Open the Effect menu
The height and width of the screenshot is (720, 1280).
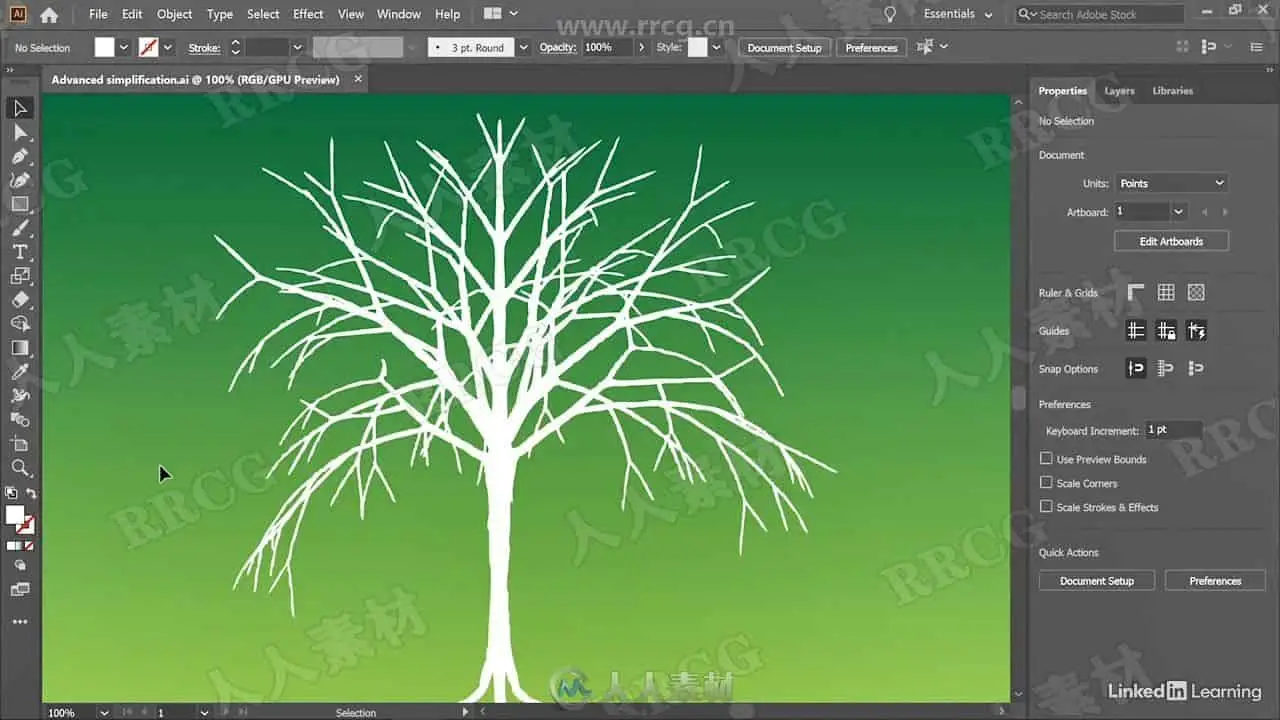(x=308, y=14)
